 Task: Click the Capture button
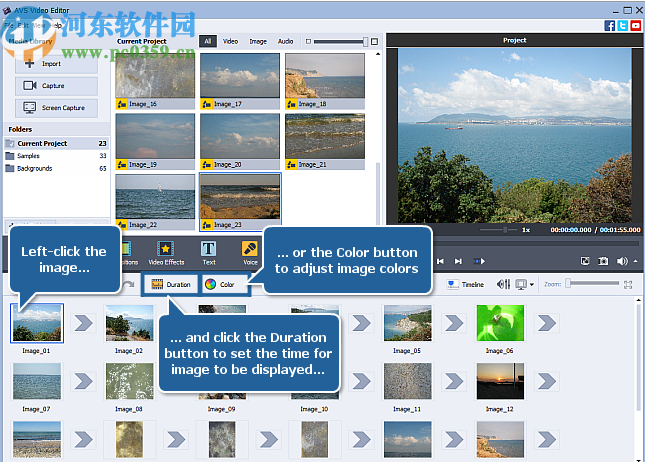pos(56,86)
